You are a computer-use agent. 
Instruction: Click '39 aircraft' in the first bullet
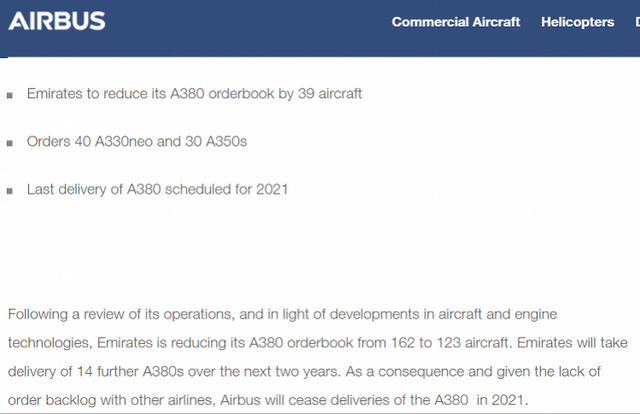point(330,93)
